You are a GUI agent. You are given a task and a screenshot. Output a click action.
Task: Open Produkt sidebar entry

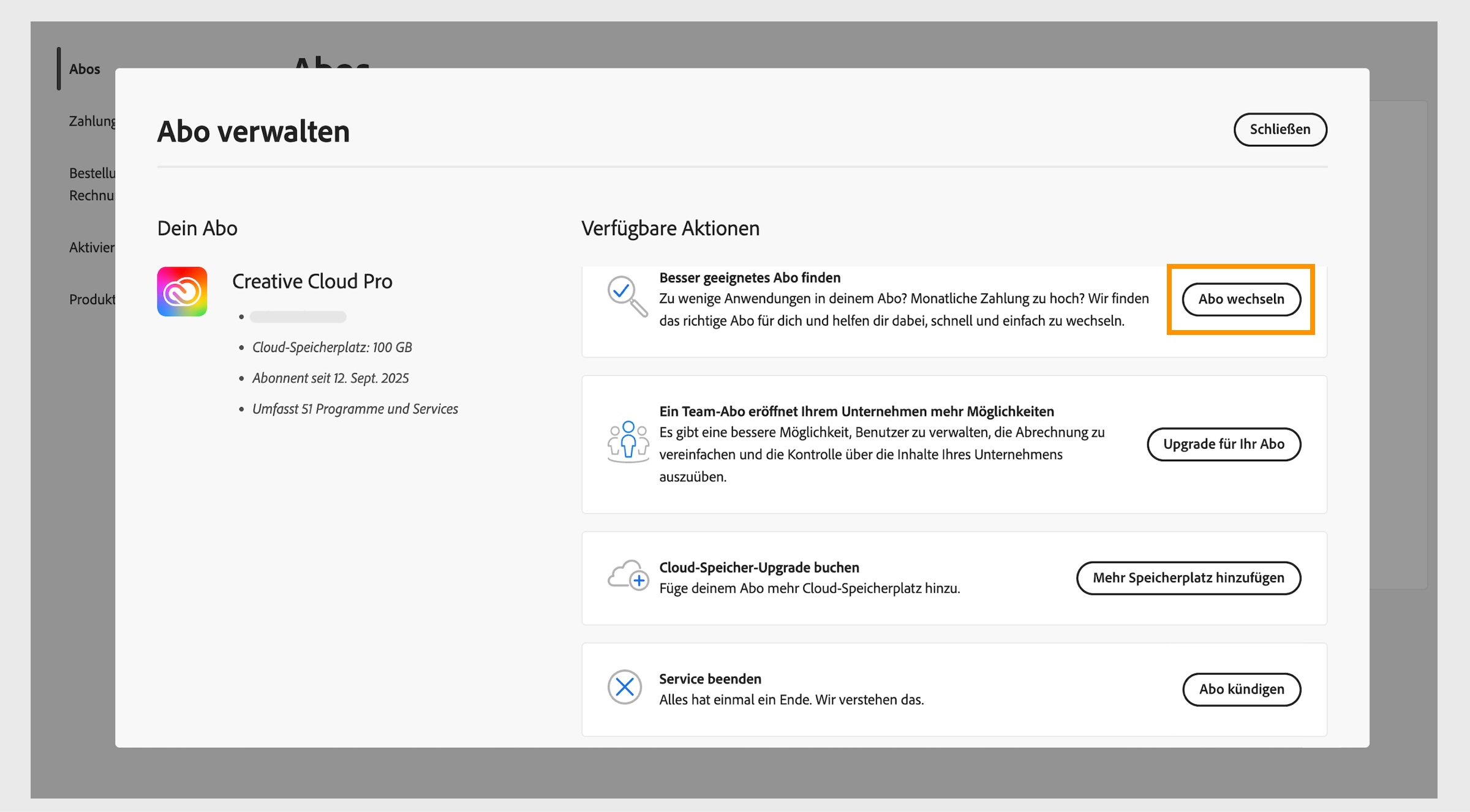[x=92, y=299]
